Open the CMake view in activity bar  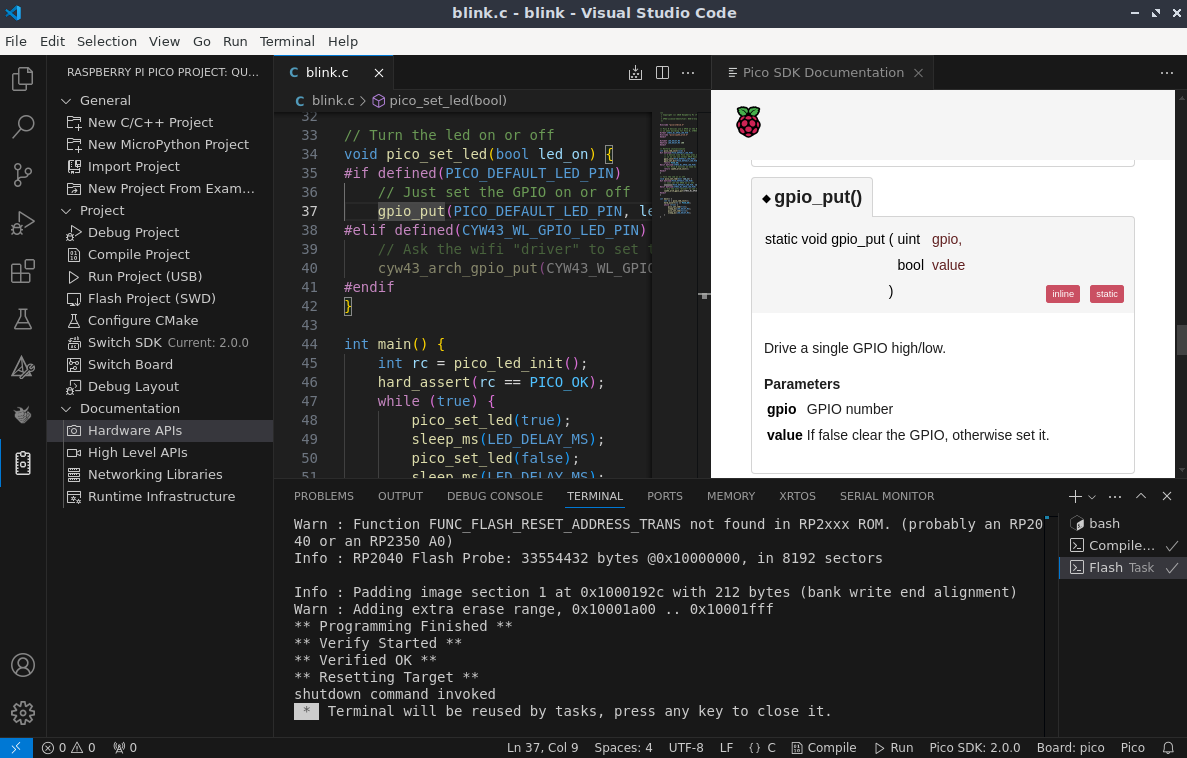(x=23, y=367)
